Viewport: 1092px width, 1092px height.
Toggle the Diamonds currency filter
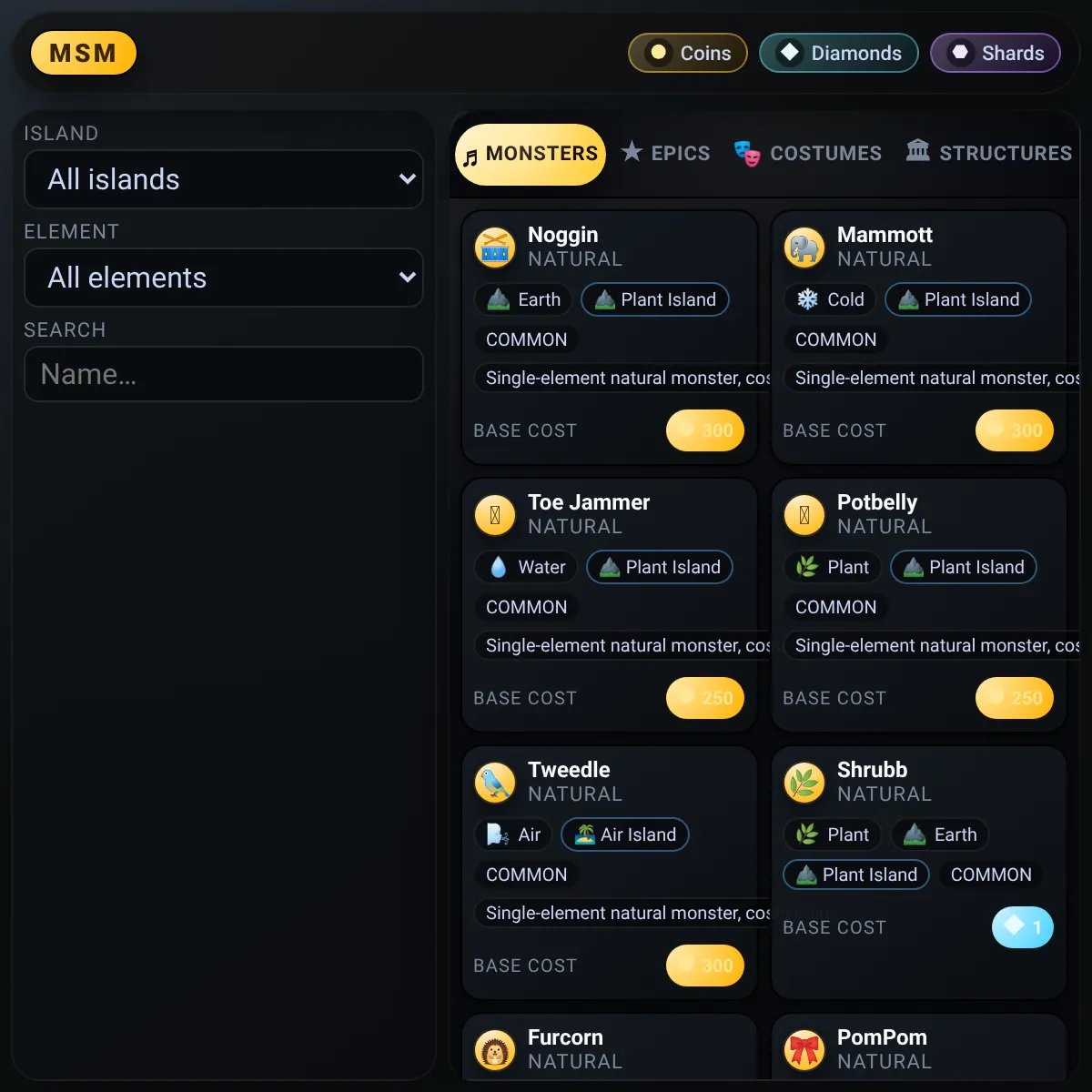839,53
